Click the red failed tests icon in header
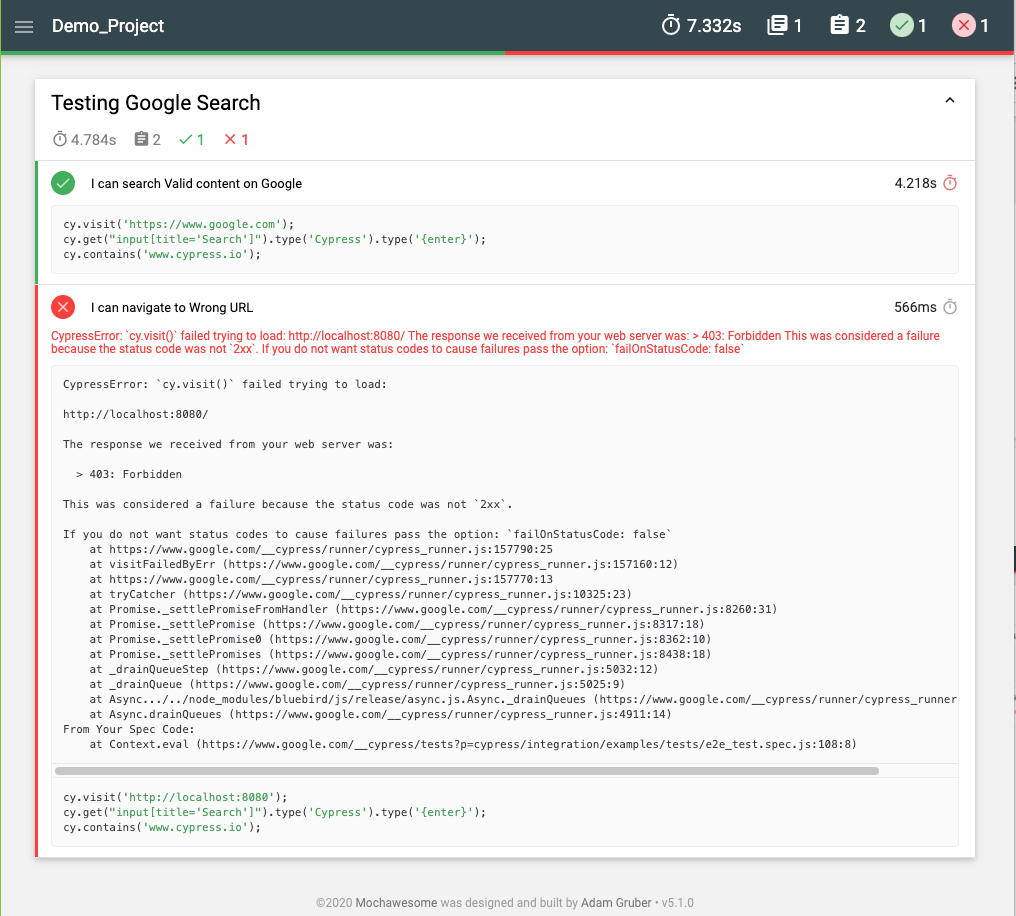 coord(964,25)
